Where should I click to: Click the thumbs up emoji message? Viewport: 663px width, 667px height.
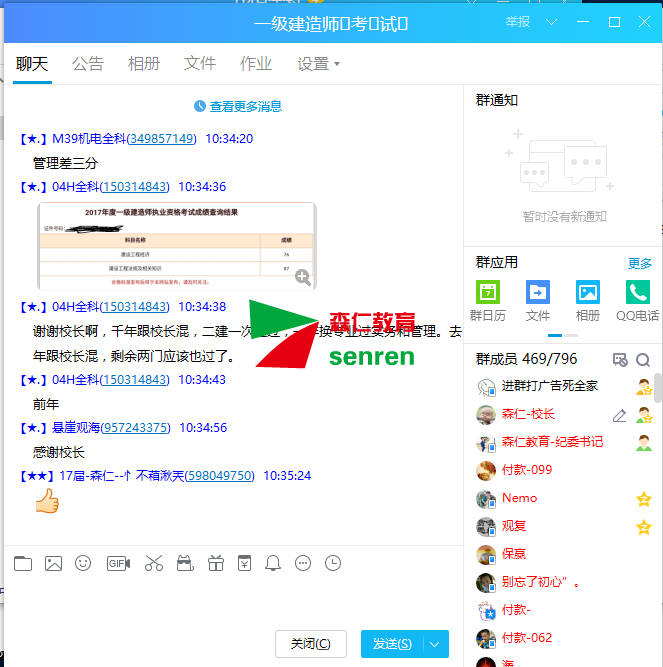pyautogui.click(x=47, y=501)
